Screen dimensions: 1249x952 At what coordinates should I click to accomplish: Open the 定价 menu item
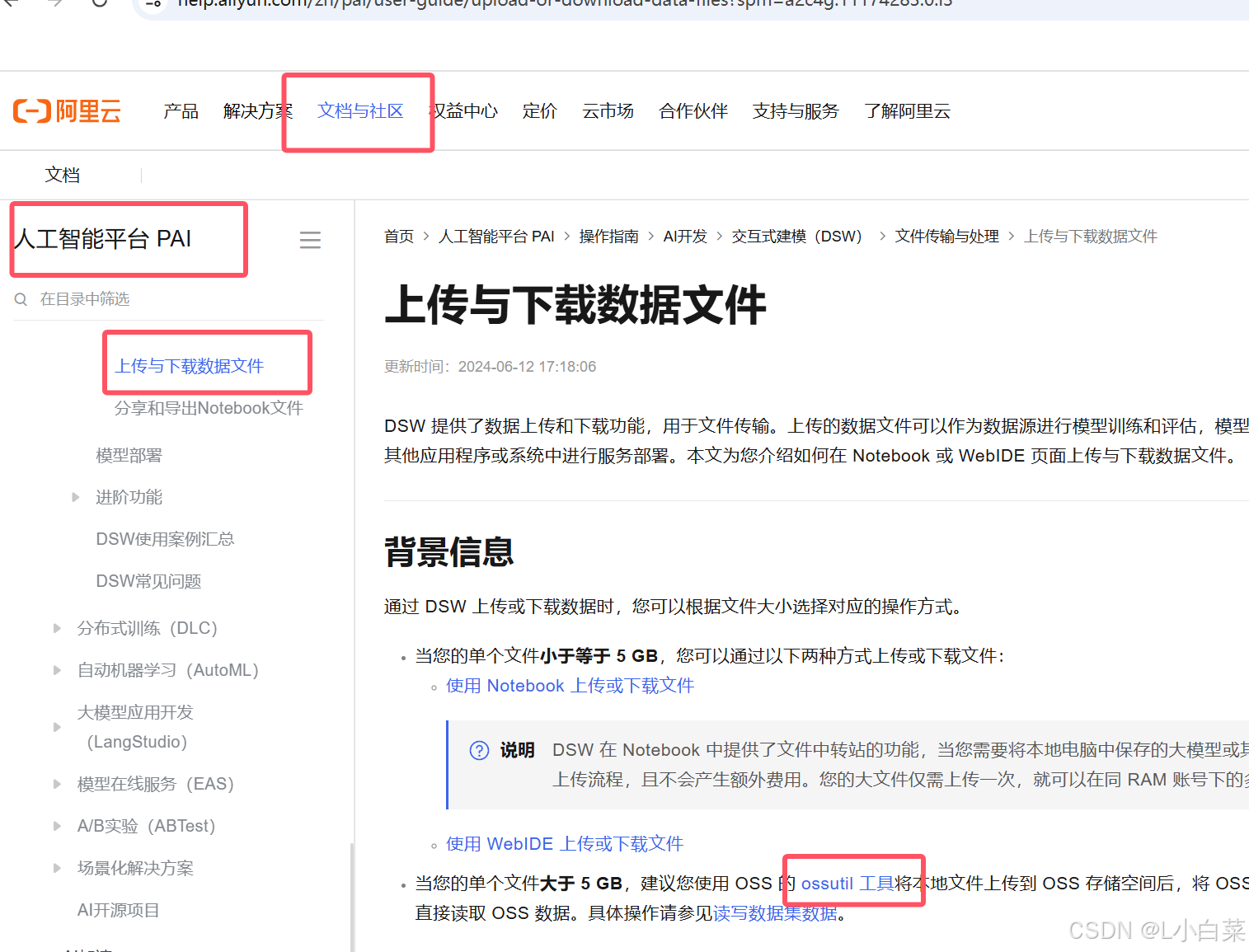pos(540,111)
